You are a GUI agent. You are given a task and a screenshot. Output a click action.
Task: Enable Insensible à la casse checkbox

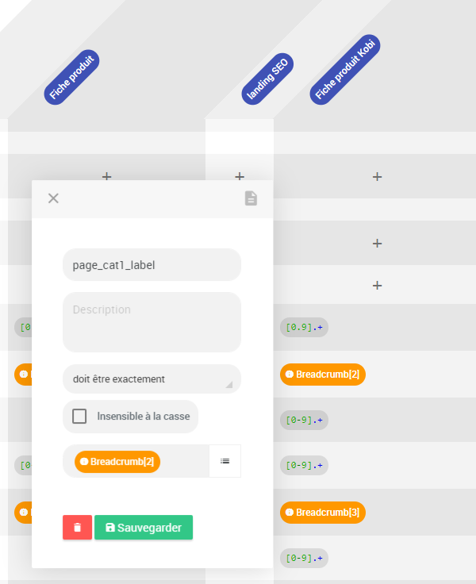pyautogui.click(x=79, y=416)
